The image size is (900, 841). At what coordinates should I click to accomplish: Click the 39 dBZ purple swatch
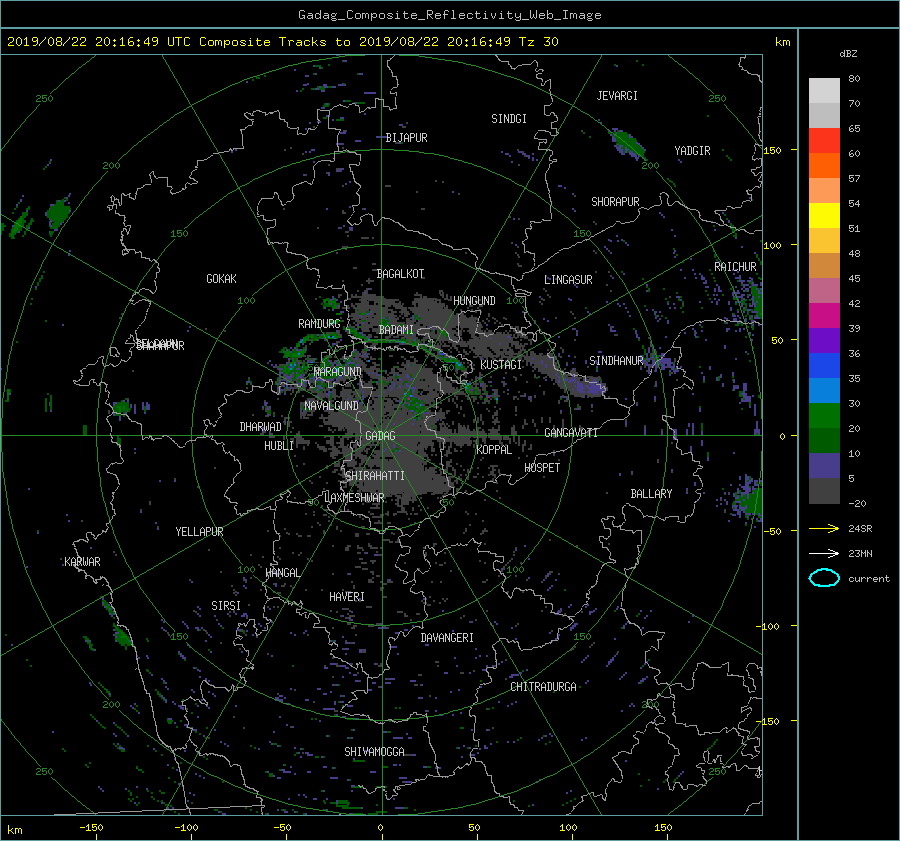coord(824,340)
